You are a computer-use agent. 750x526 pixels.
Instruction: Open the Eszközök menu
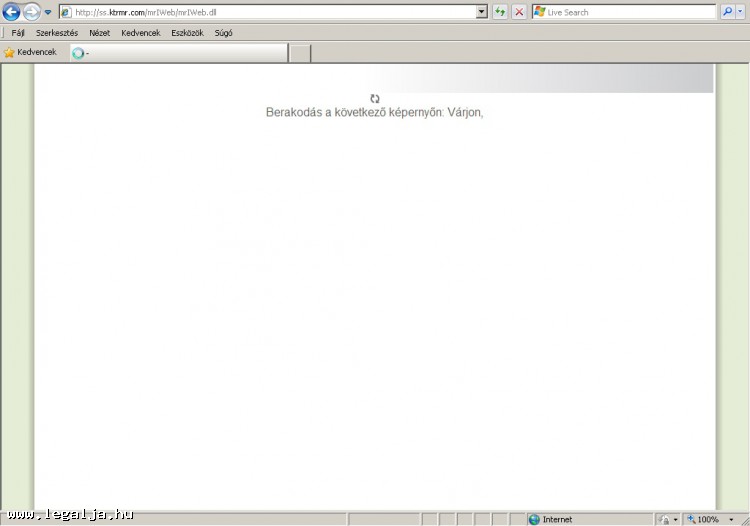[x=187, y=33]
